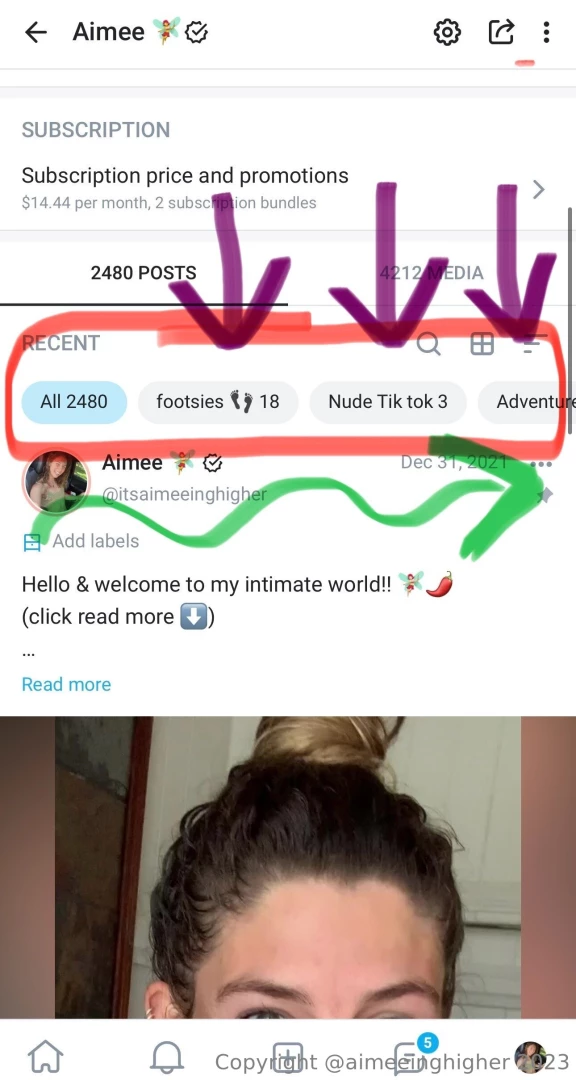Open profile settings gear icon
The width and height of the screenshot is (576, 1080).
coord(447,32)
